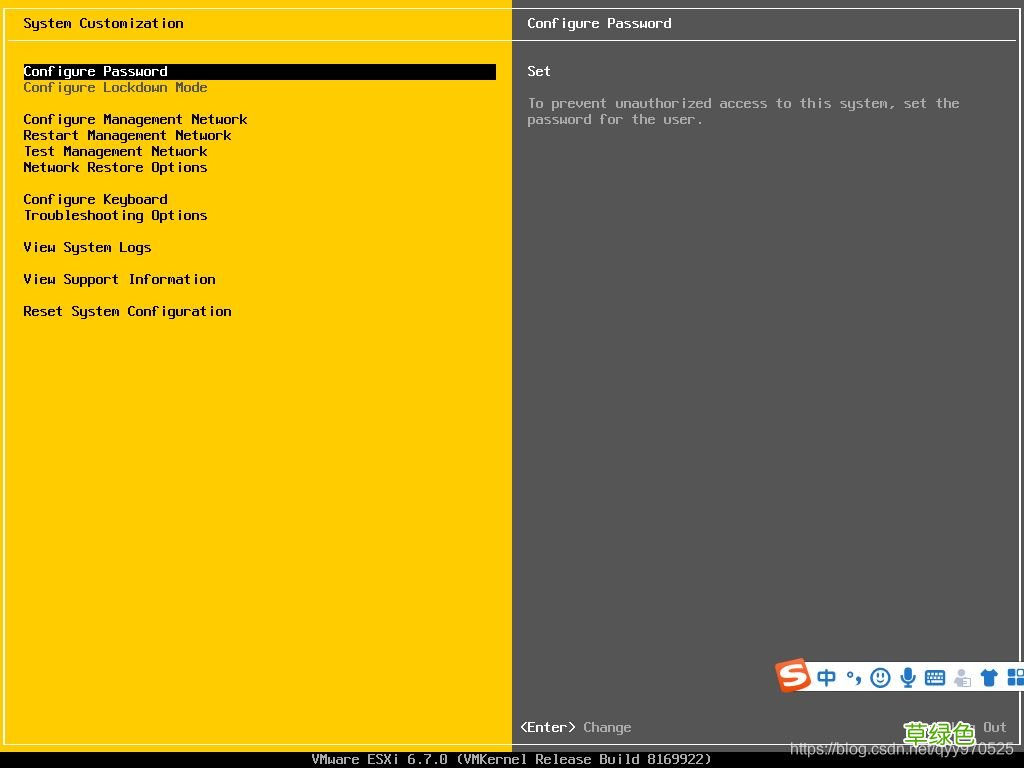This screenshot has height=768, width=1024.
Task: Click the user account icon in IME bar
Action: coord(962,678)
